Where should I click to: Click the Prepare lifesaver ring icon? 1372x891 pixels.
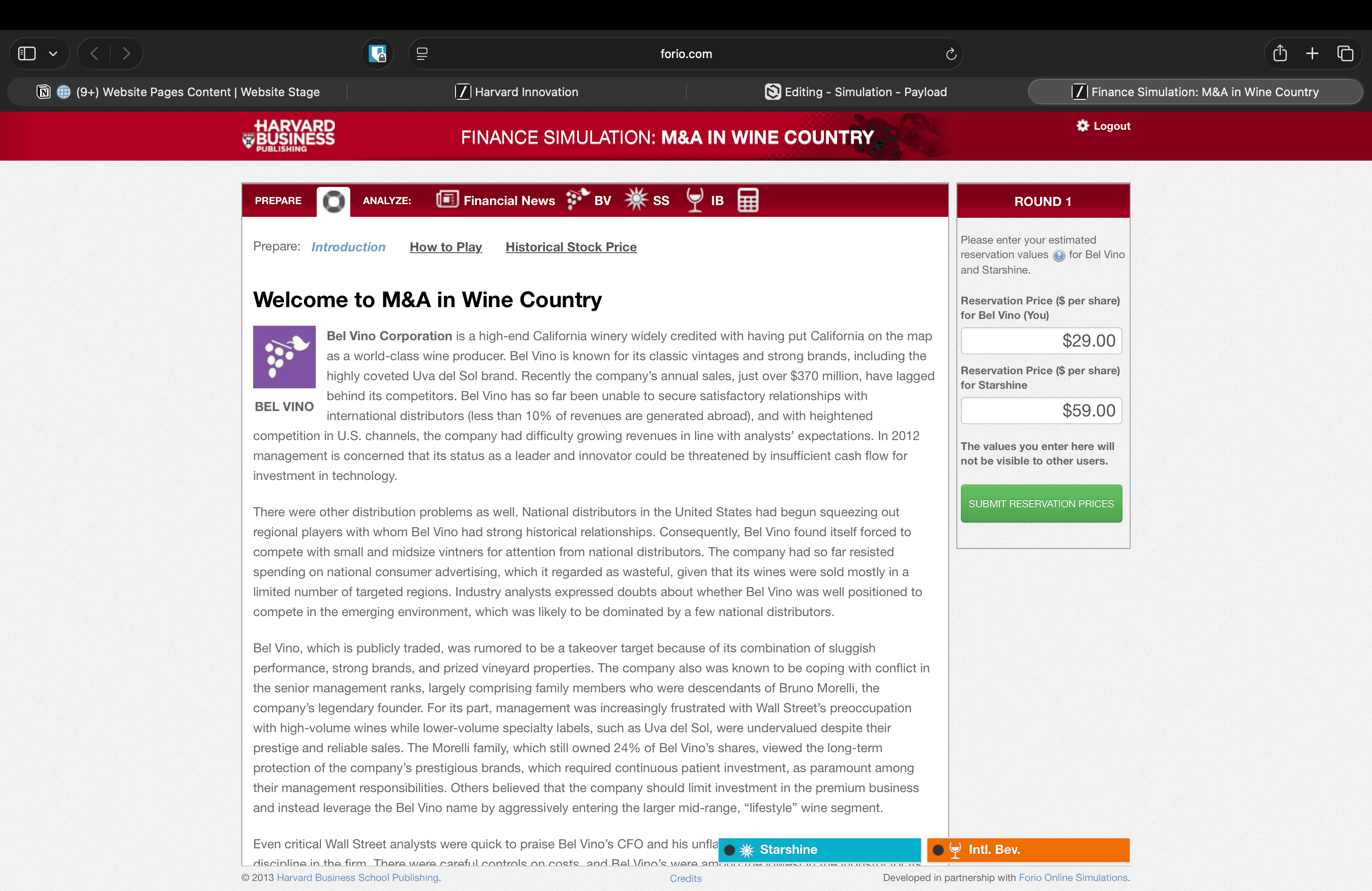point(333,201)
